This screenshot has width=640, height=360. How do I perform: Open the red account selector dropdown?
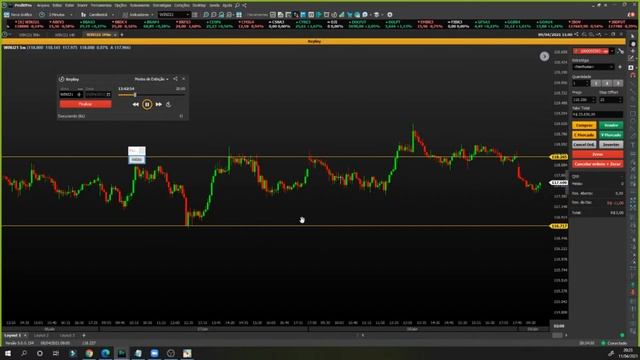(x=594, y=51)
